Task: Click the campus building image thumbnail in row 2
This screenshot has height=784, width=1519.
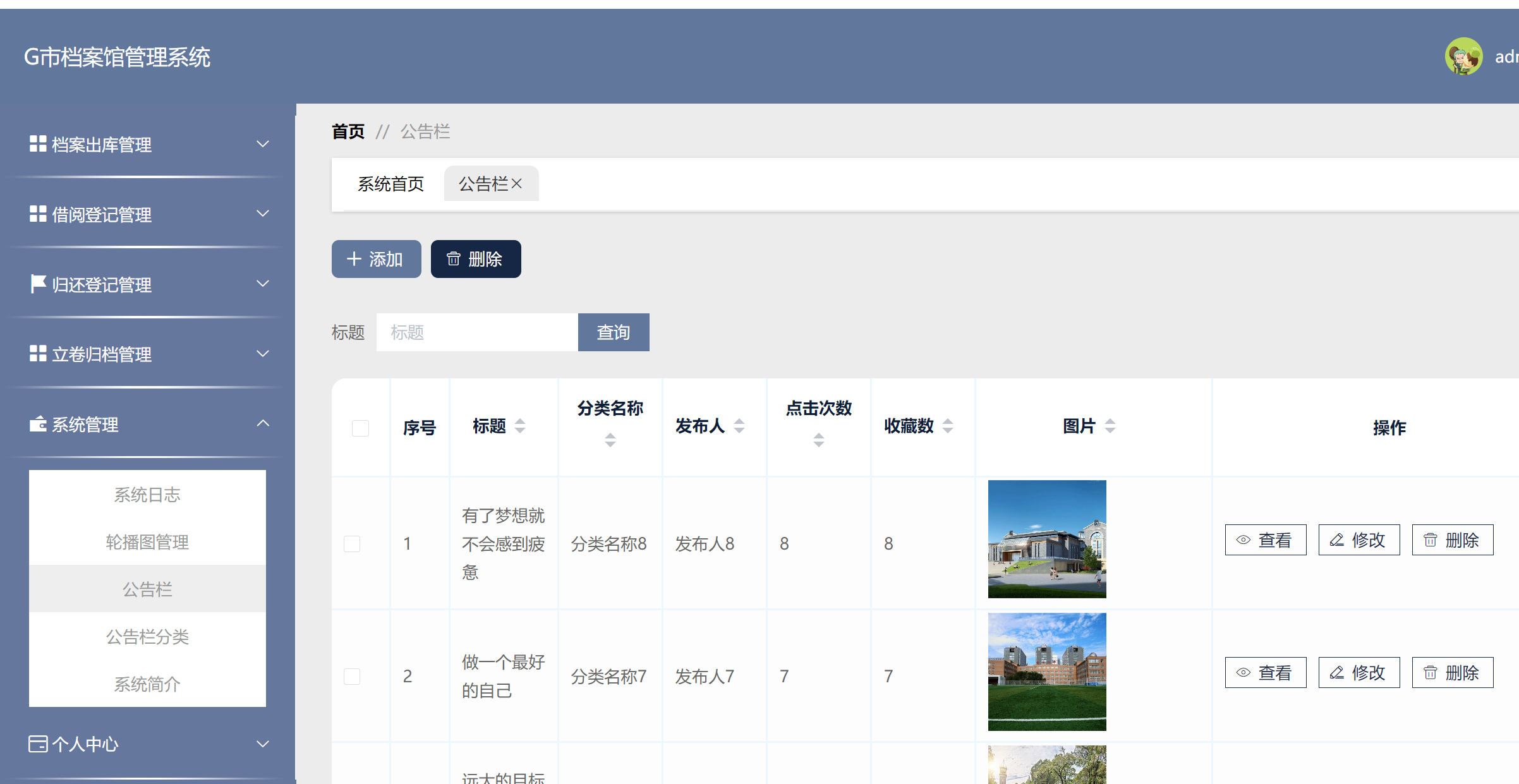Action: click(1046, 672)
